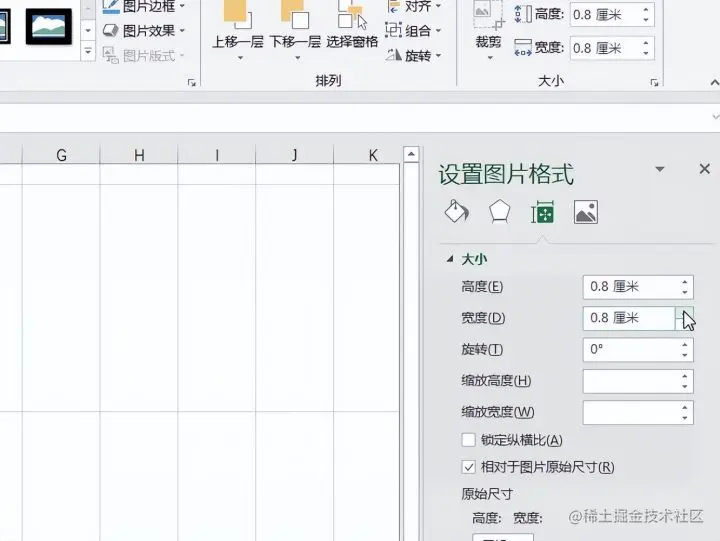Open the Effects pentagon tab icon

click(x=499, y=212)
